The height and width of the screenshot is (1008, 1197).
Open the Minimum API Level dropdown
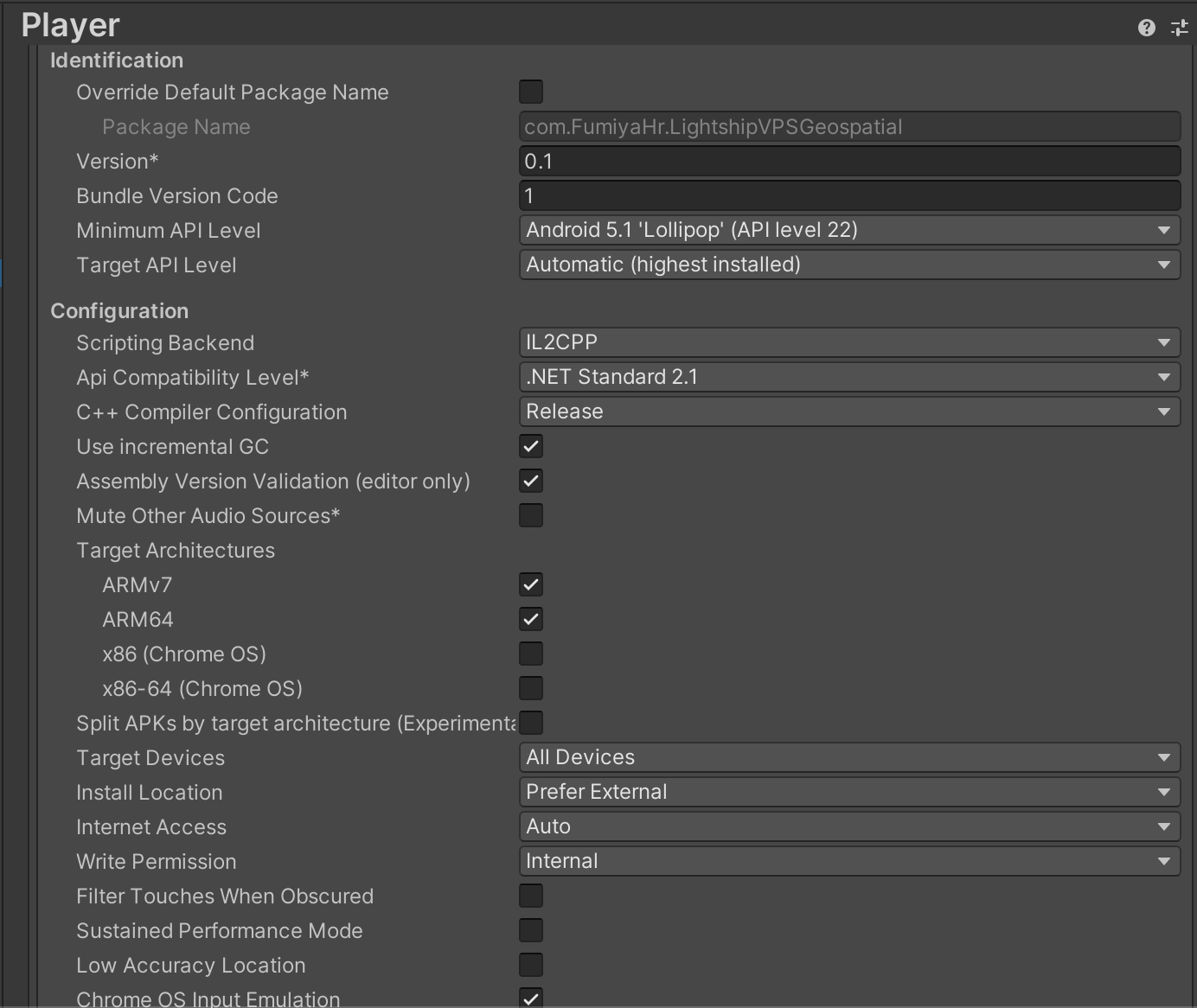[849, 230]
